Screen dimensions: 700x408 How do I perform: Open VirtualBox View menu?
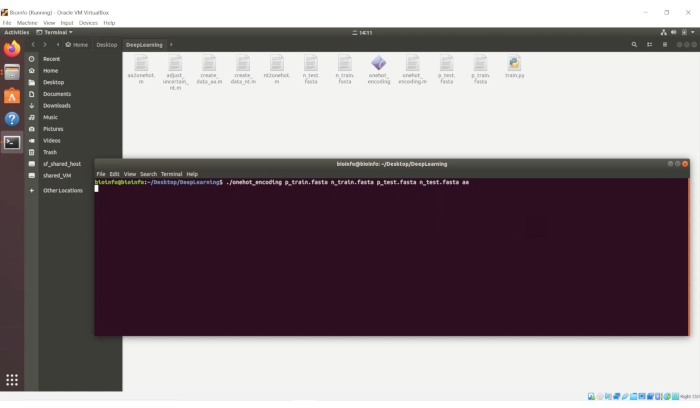(49, 23)
